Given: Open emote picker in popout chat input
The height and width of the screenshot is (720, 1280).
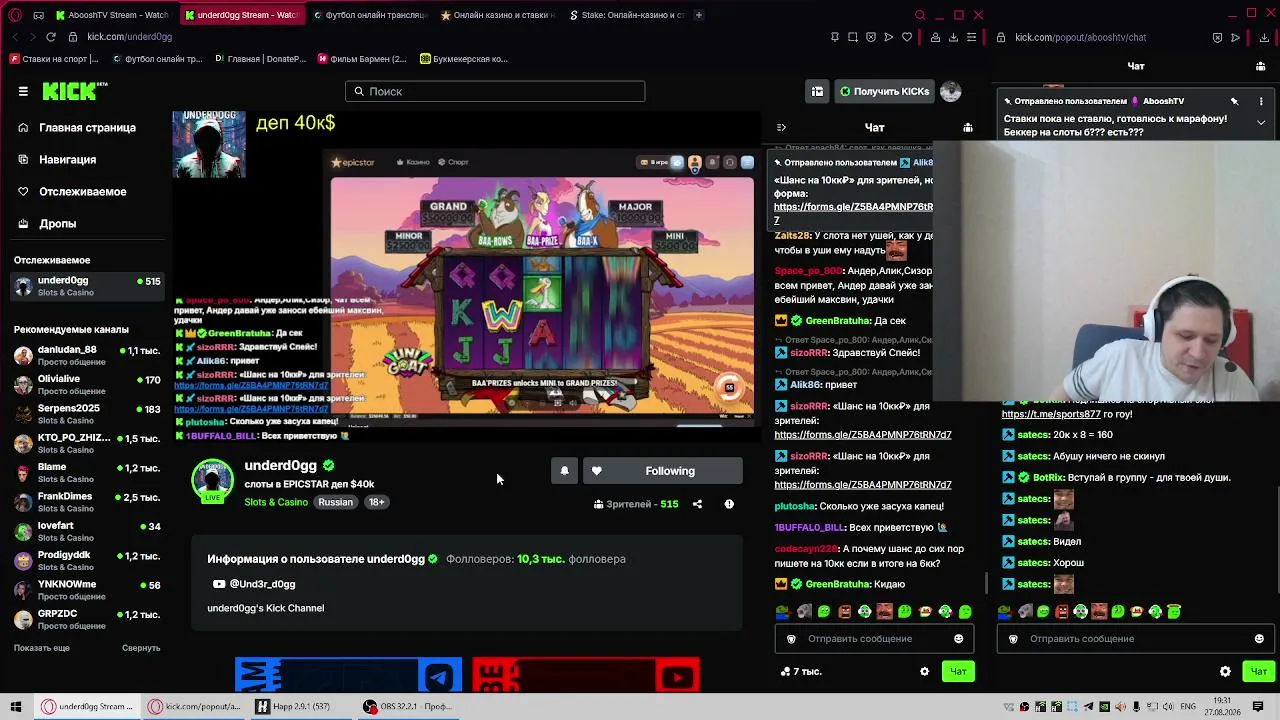Looking at the screenshot, I should tap(1259, 639).
